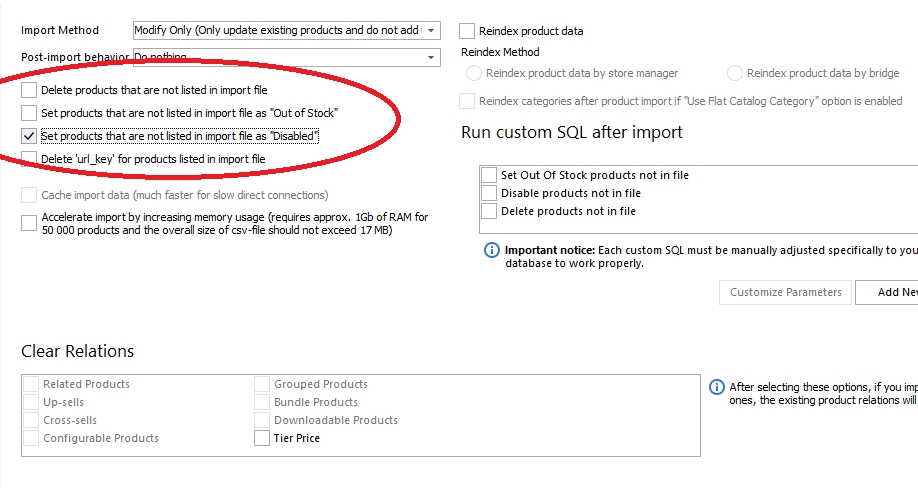Tick Set Out Of Stock products not in file
This screenshot has width=918, height=488.
489,175
